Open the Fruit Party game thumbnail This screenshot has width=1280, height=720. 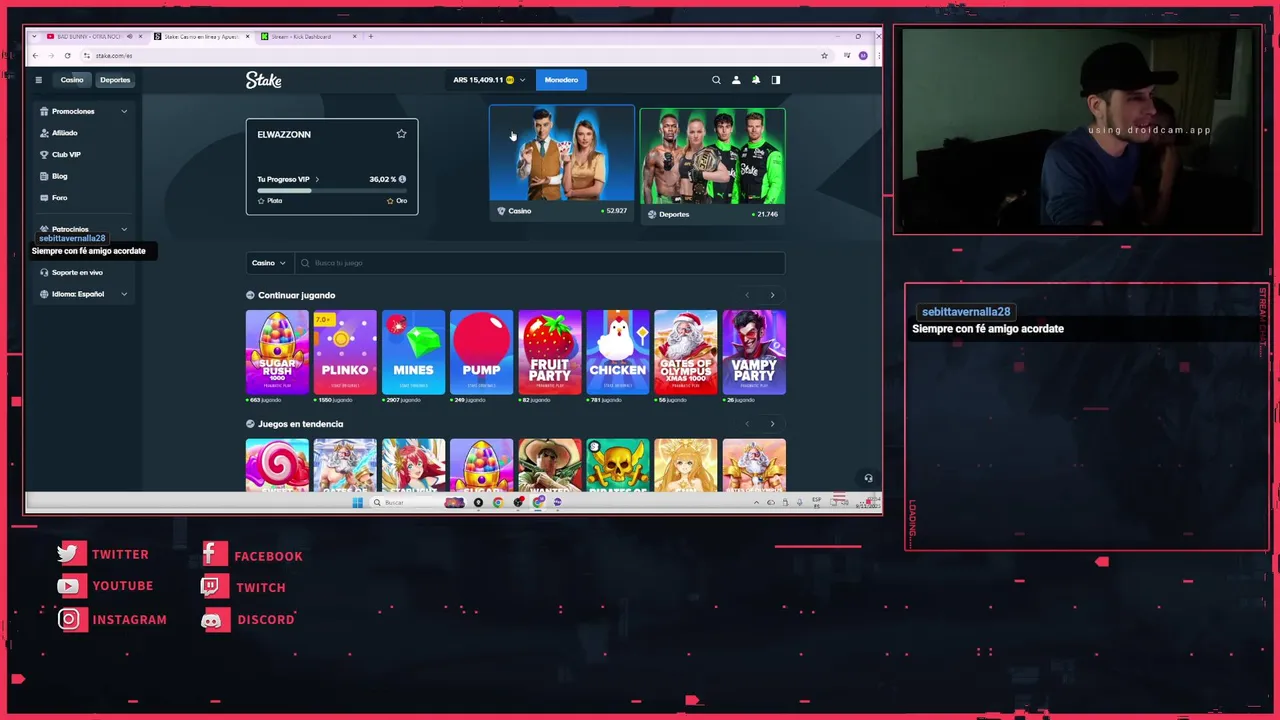549,352
